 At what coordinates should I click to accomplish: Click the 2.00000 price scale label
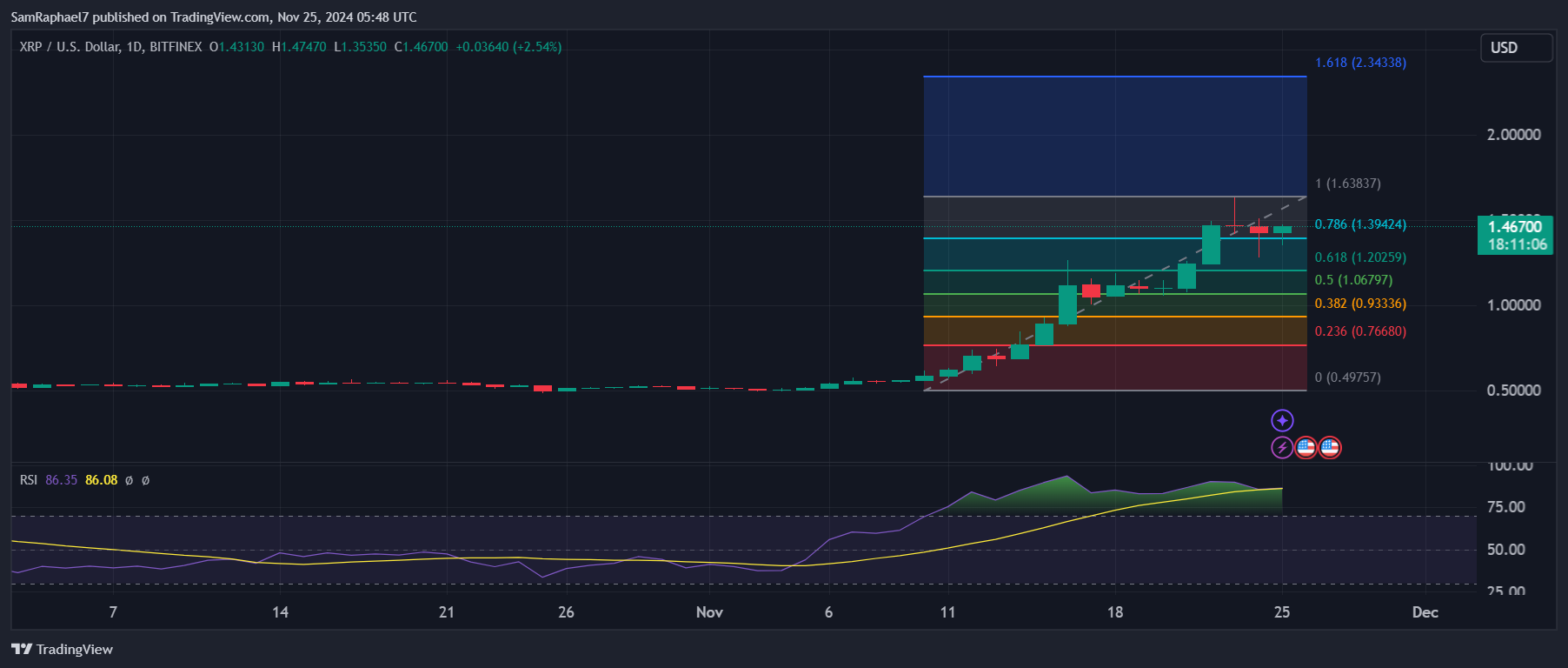1513,135
